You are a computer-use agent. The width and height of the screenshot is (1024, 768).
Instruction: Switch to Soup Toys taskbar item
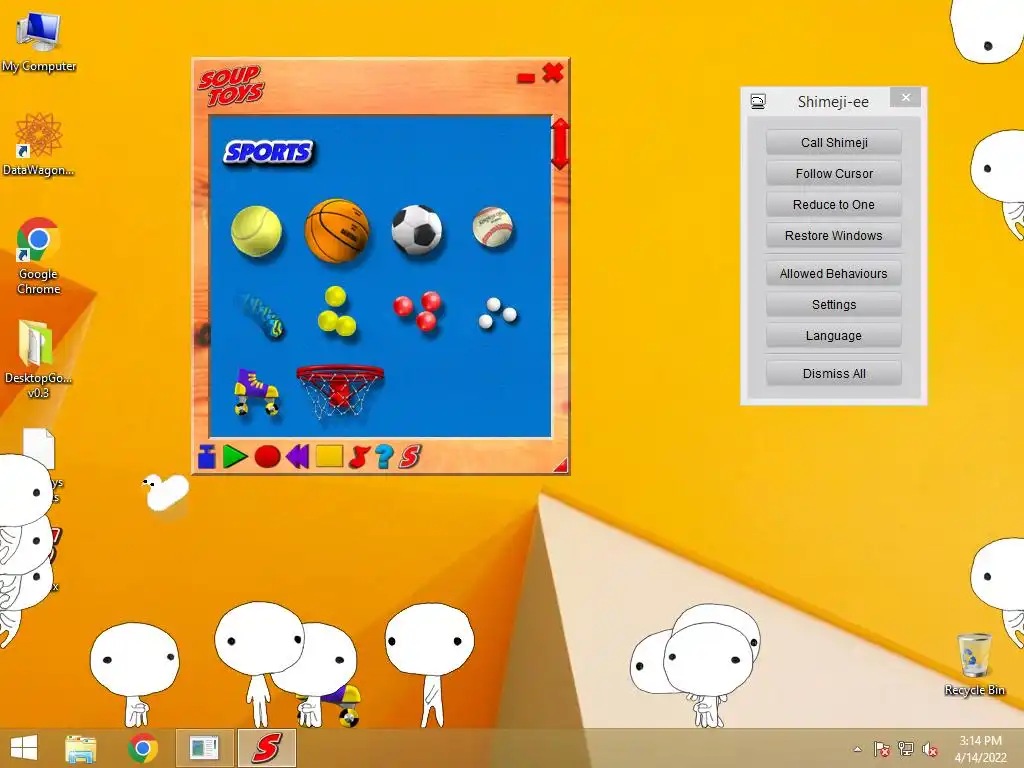tap(267, 748)
